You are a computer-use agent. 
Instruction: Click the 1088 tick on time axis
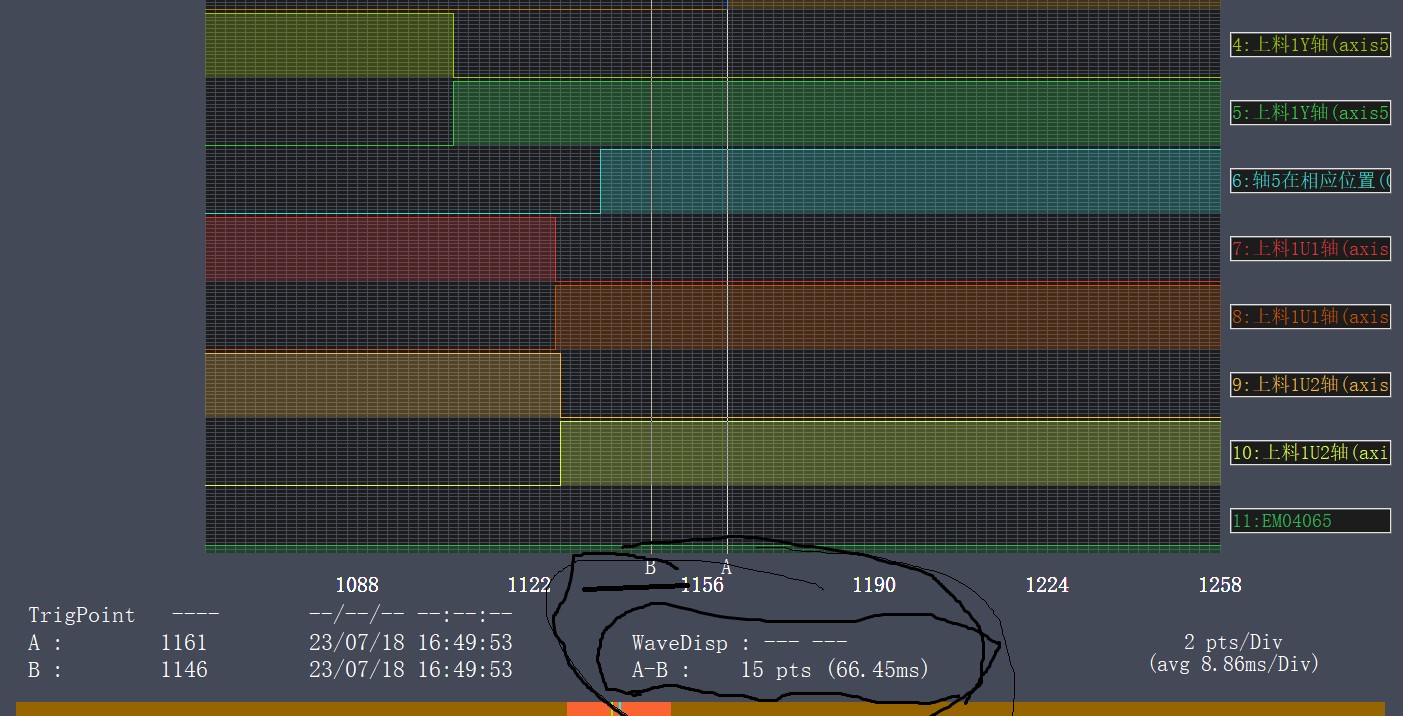point(357,585)
